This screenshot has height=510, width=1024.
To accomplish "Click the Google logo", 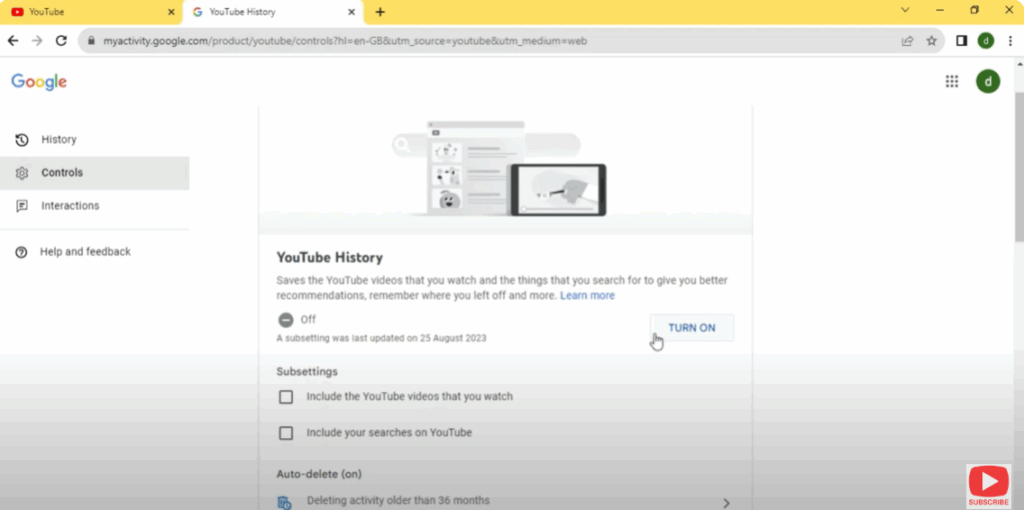I will click(x=39, y=82).
